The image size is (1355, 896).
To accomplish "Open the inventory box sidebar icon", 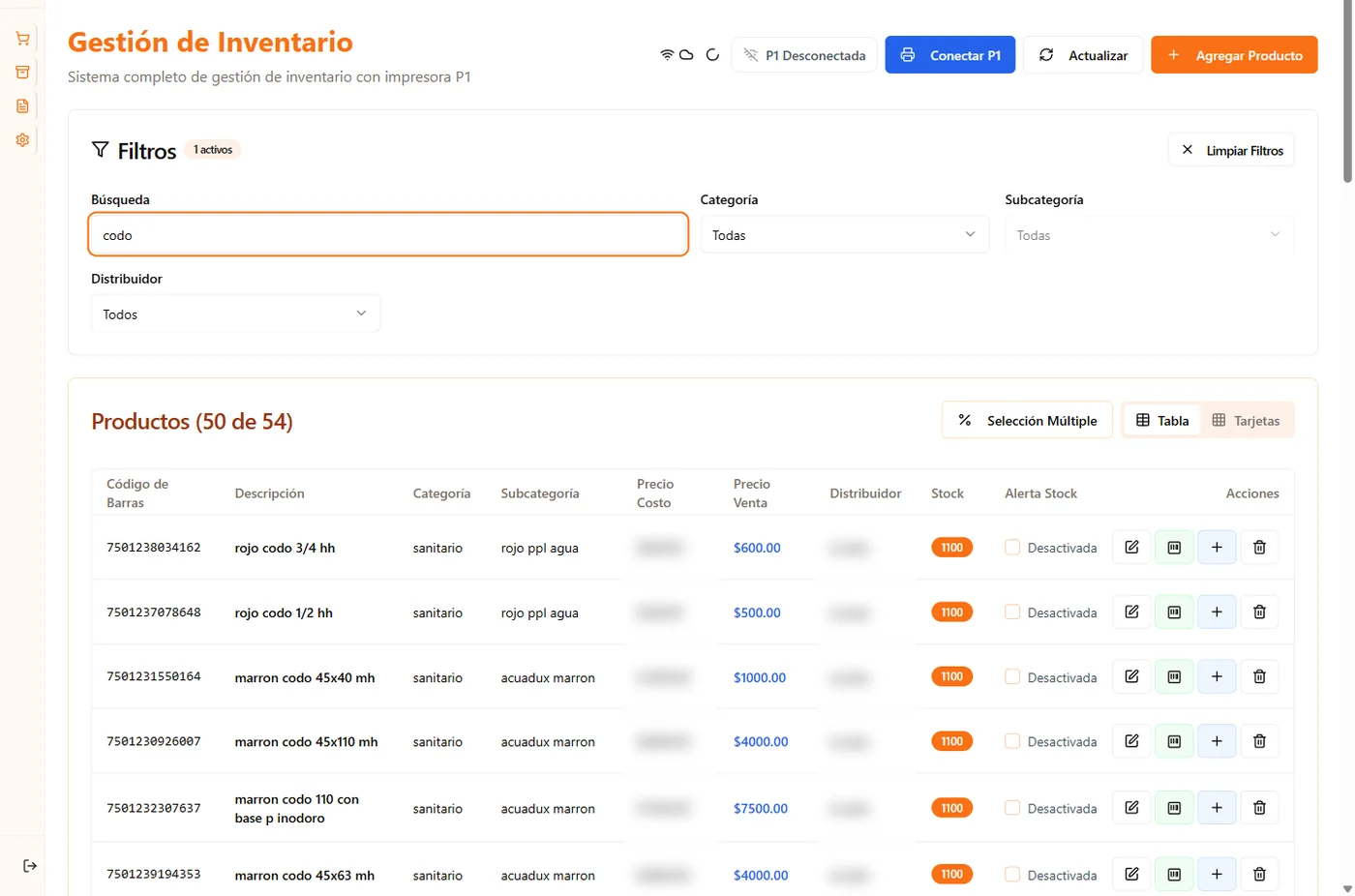I will pos(22,73).
